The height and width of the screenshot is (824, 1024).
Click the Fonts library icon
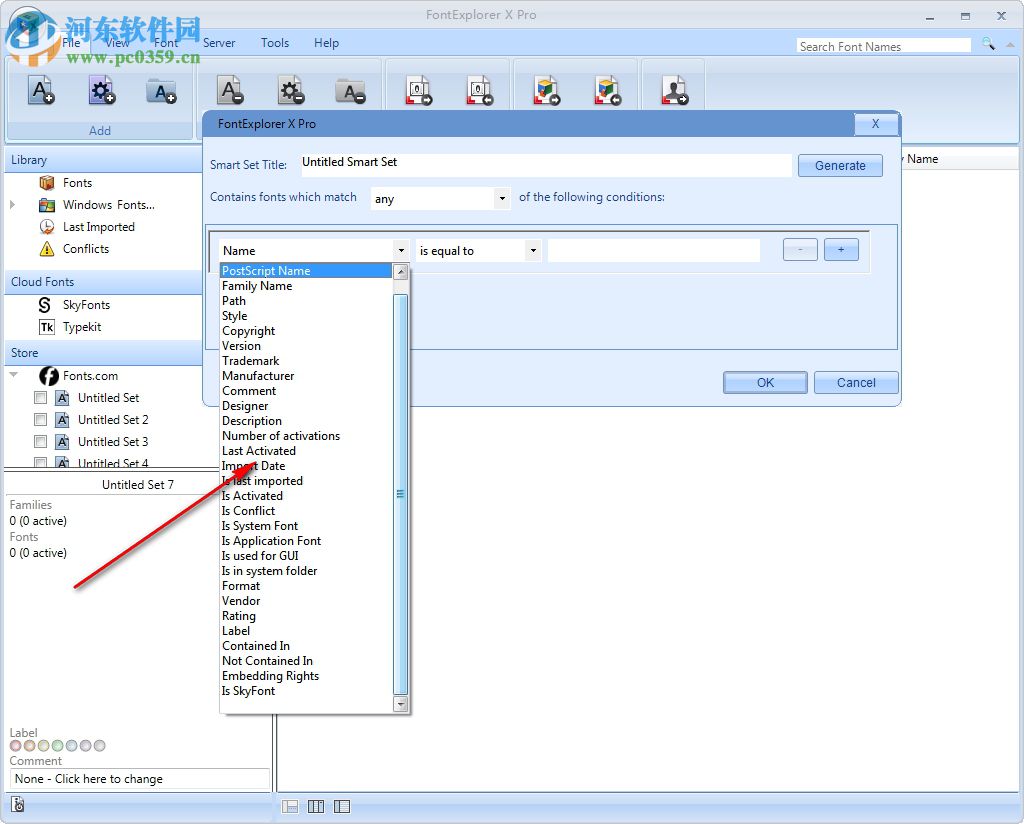coord(46,183)
